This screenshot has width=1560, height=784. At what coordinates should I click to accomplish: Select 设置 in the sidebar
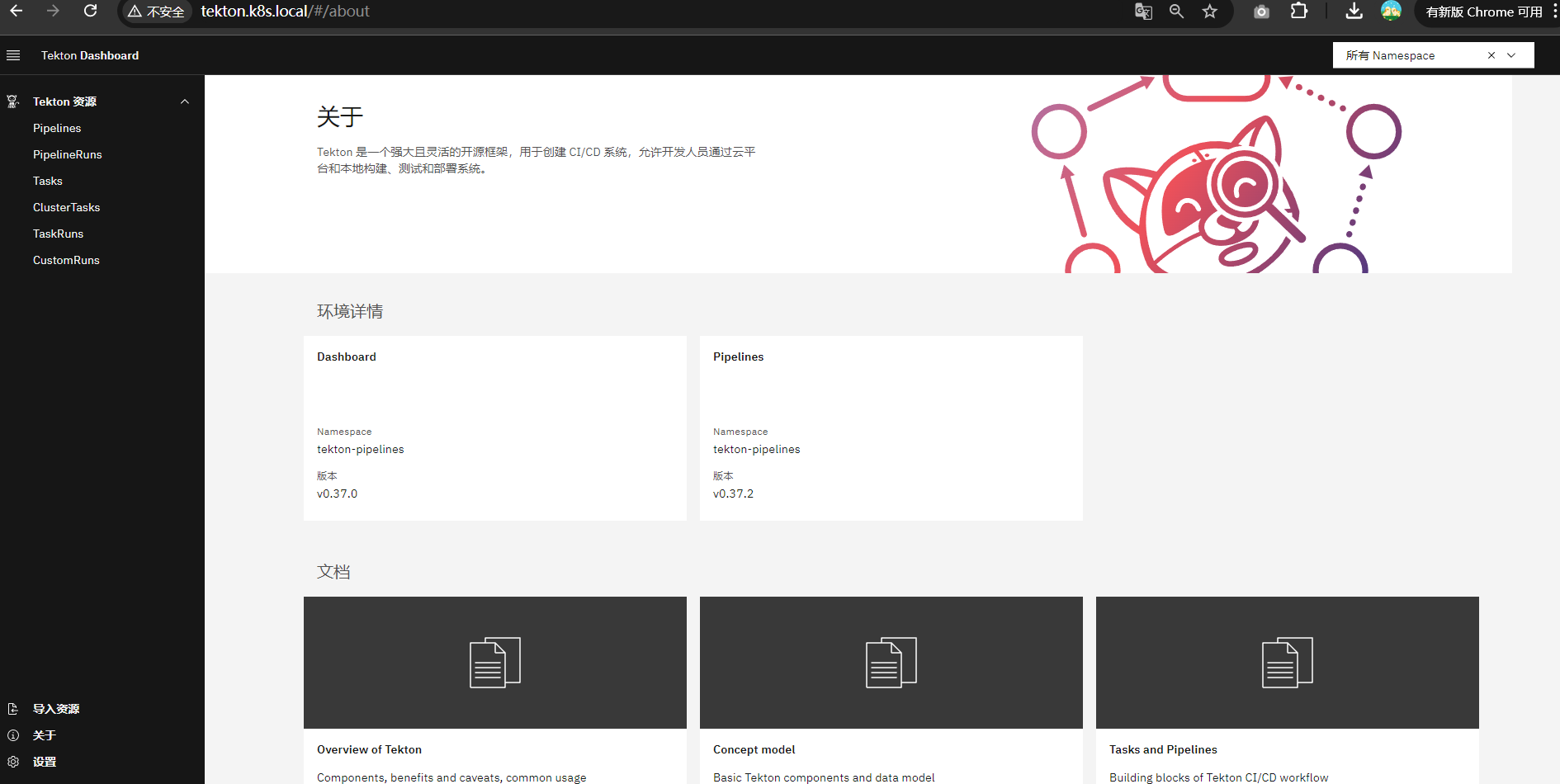tap(45, 762)
